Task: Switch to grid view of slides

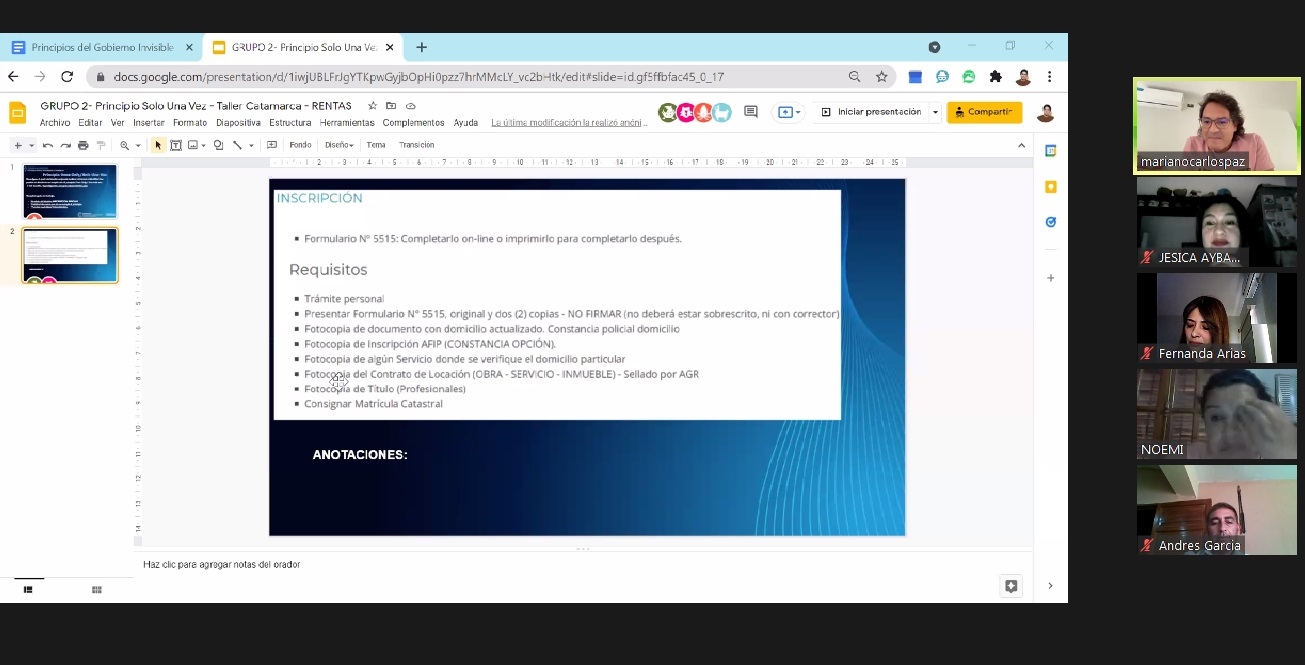Action: click(x=97, y=590)
